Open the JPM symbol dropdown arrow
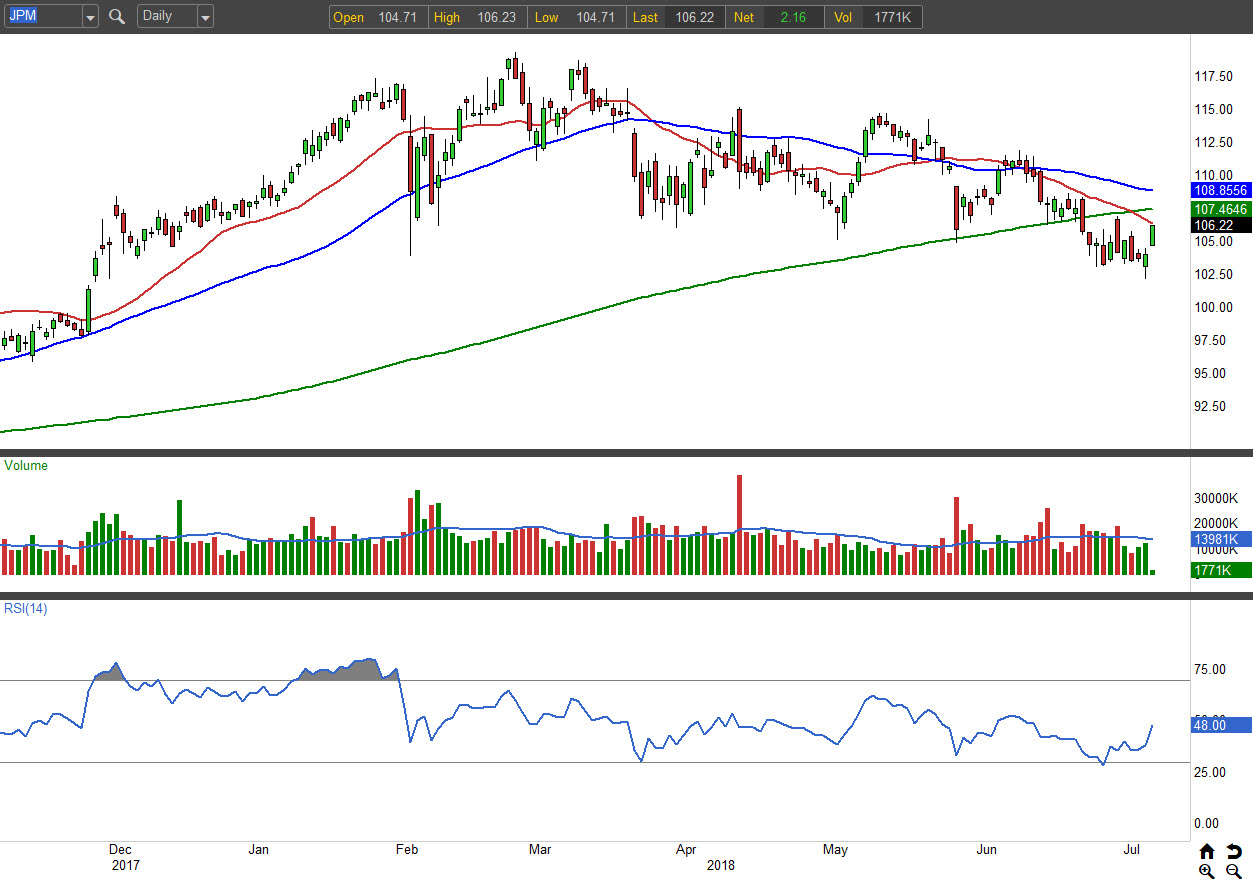The image size is (1253, 881). pos(90,17)
